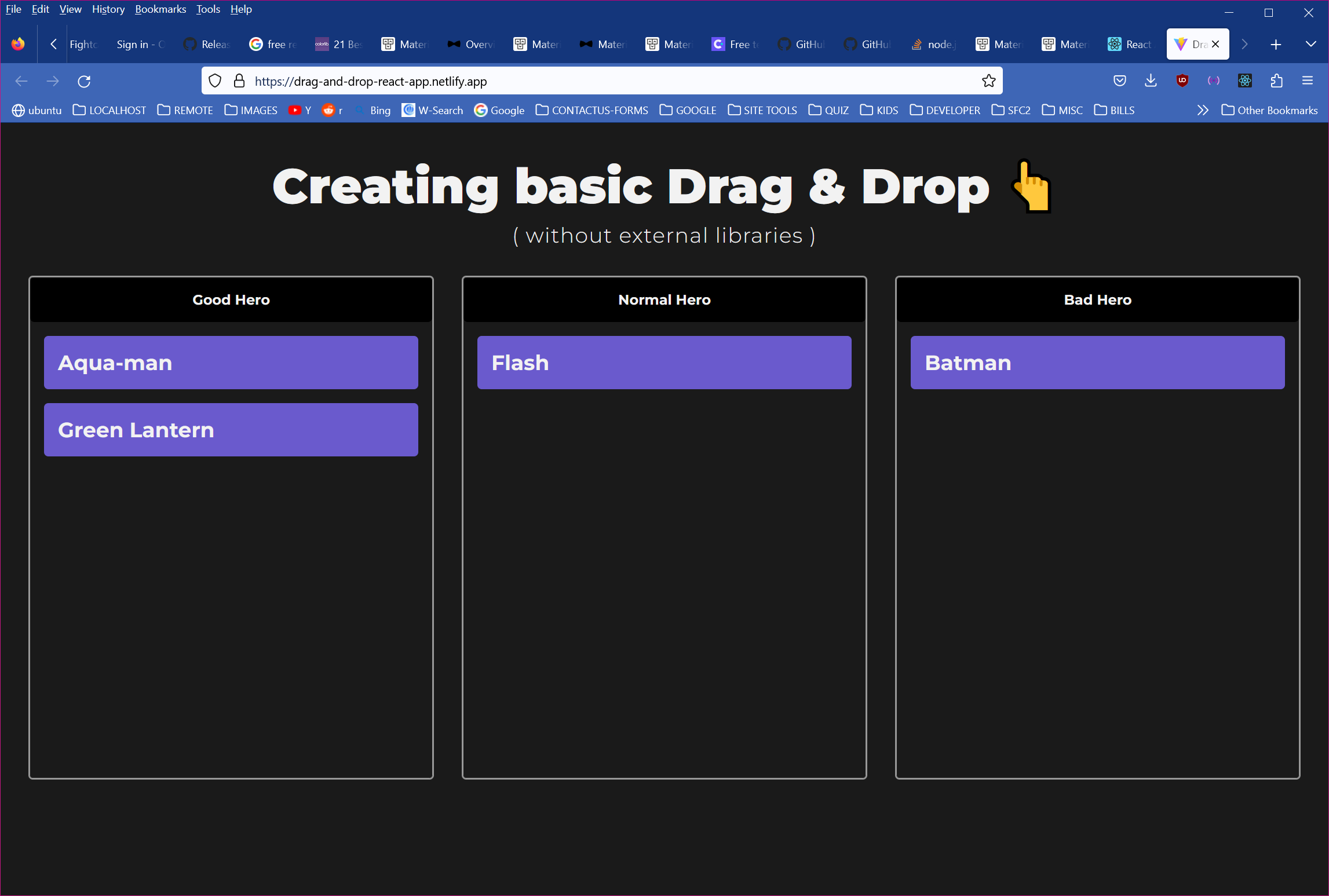Select the Green Lantern card
This screenshot has width=1329, height=896.
pyautogui.click(x=231, y=430)
